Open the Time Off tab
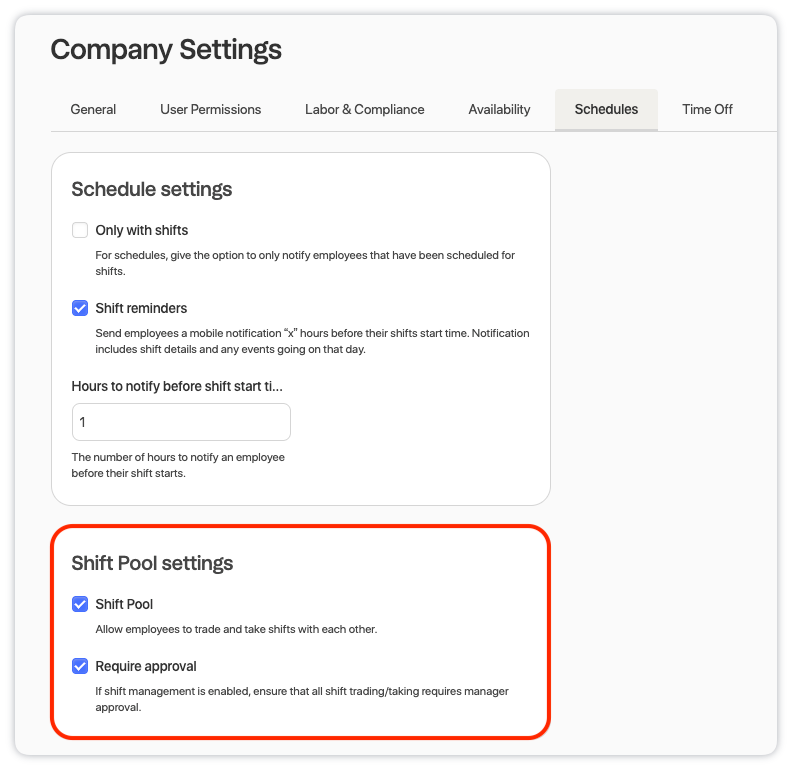792x770 pixels. [707, 109]
